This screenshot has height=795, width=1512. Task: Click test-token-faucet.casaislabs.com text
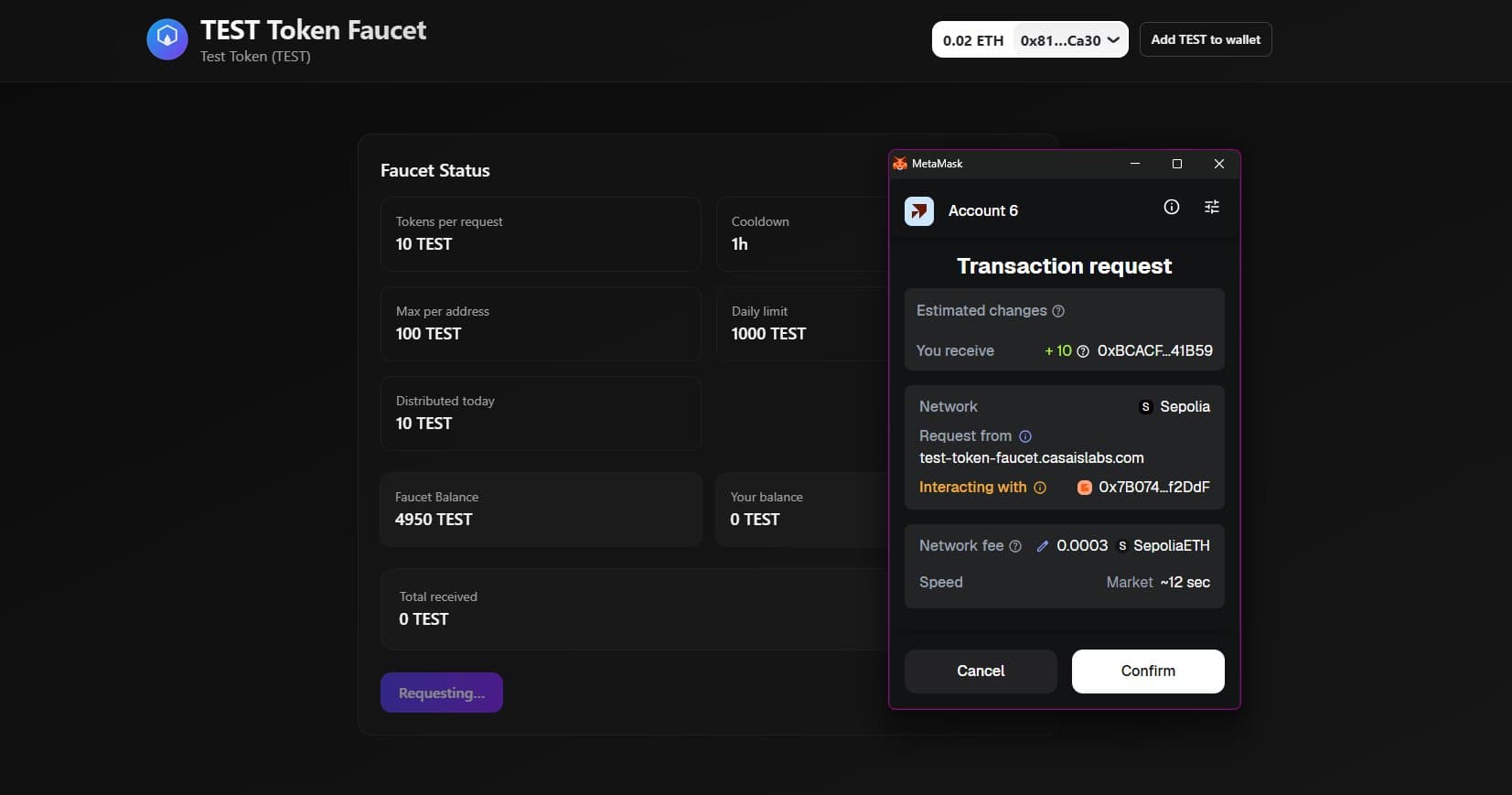tap(1032, 457)
